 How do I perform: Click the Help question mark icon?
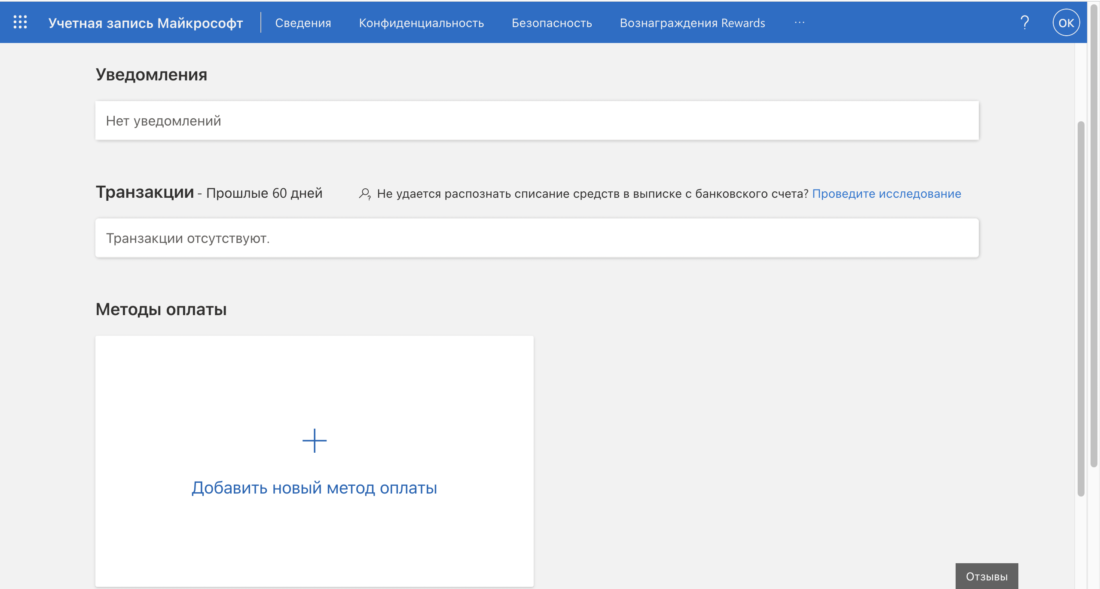coord(1024,22)
